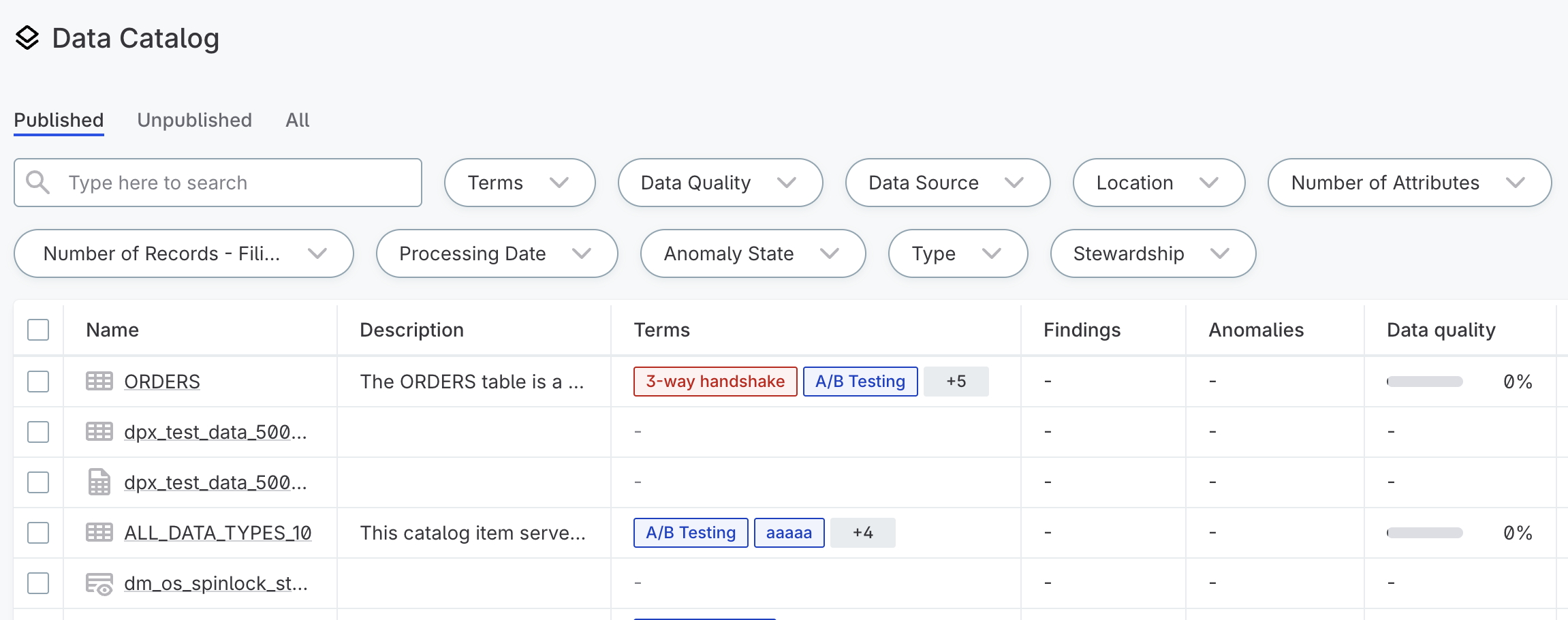Click the table icon beside dpx_test_data_500
This screenshot has width=1568, height=620.
[99, 431]
